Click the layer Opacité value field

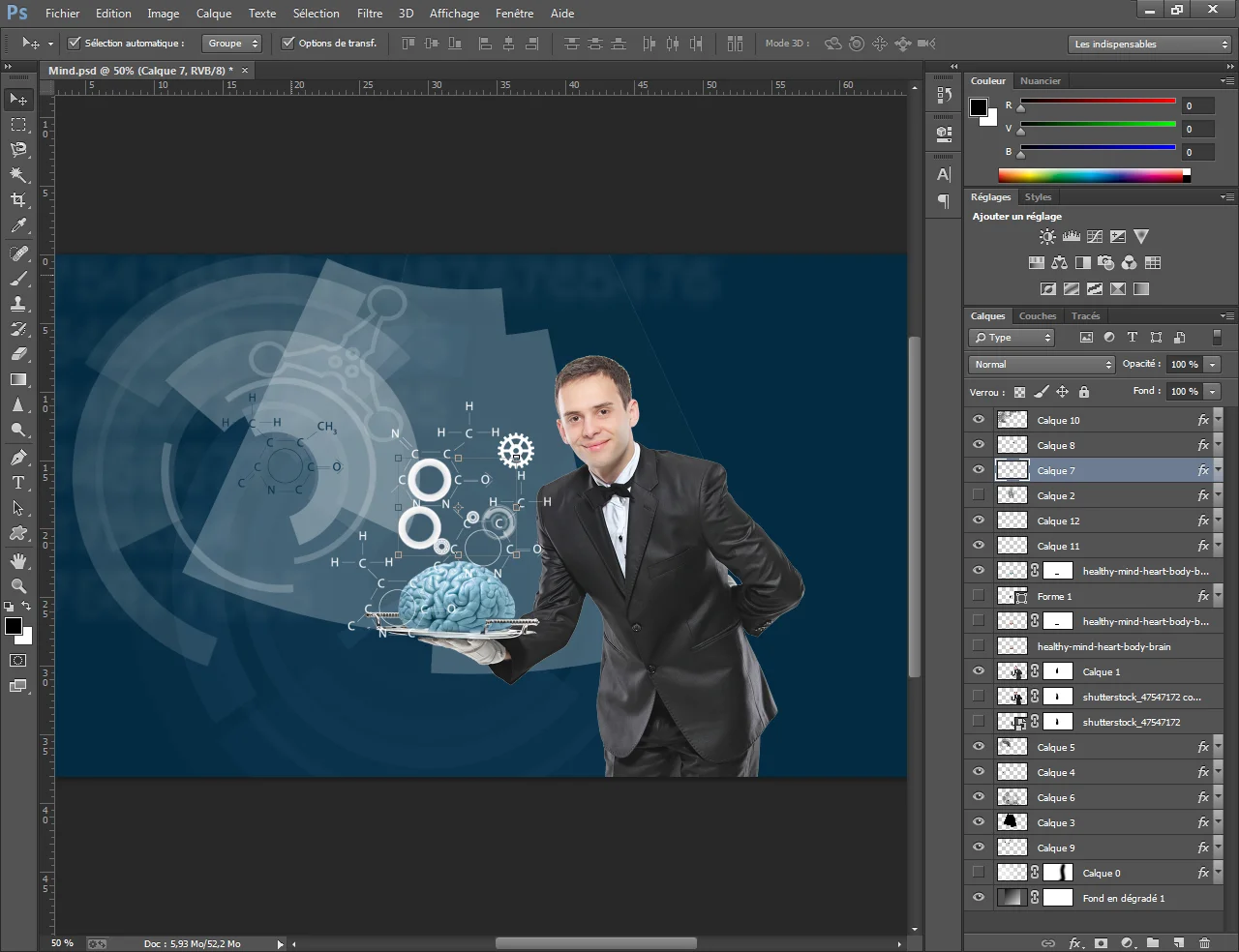pos(1184,365)
